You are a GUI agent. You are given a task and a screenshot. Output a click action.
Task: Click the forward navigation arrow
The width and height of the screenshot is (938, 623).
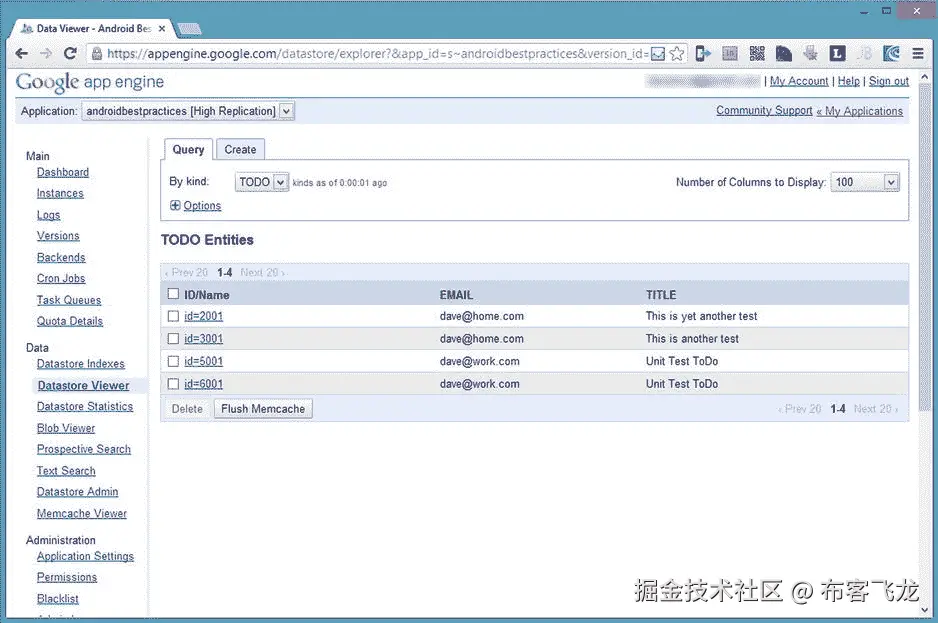(x=46, y=54)
